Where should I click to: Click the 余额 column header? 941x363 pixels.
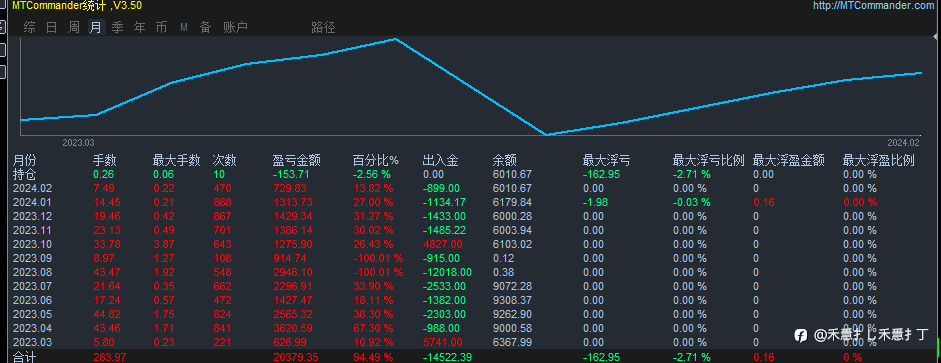point(505,160)
